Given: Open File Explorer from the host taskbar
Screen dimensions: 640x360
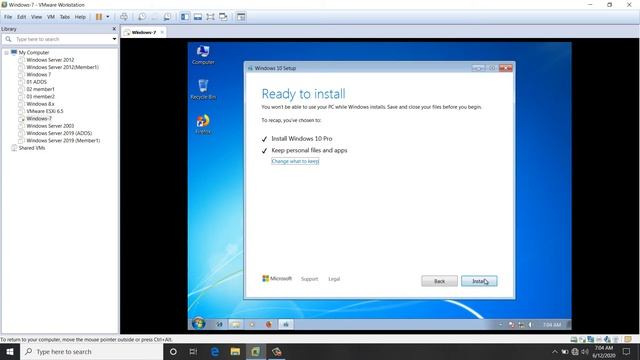Looking at the screenshot, I should [235, 351].
